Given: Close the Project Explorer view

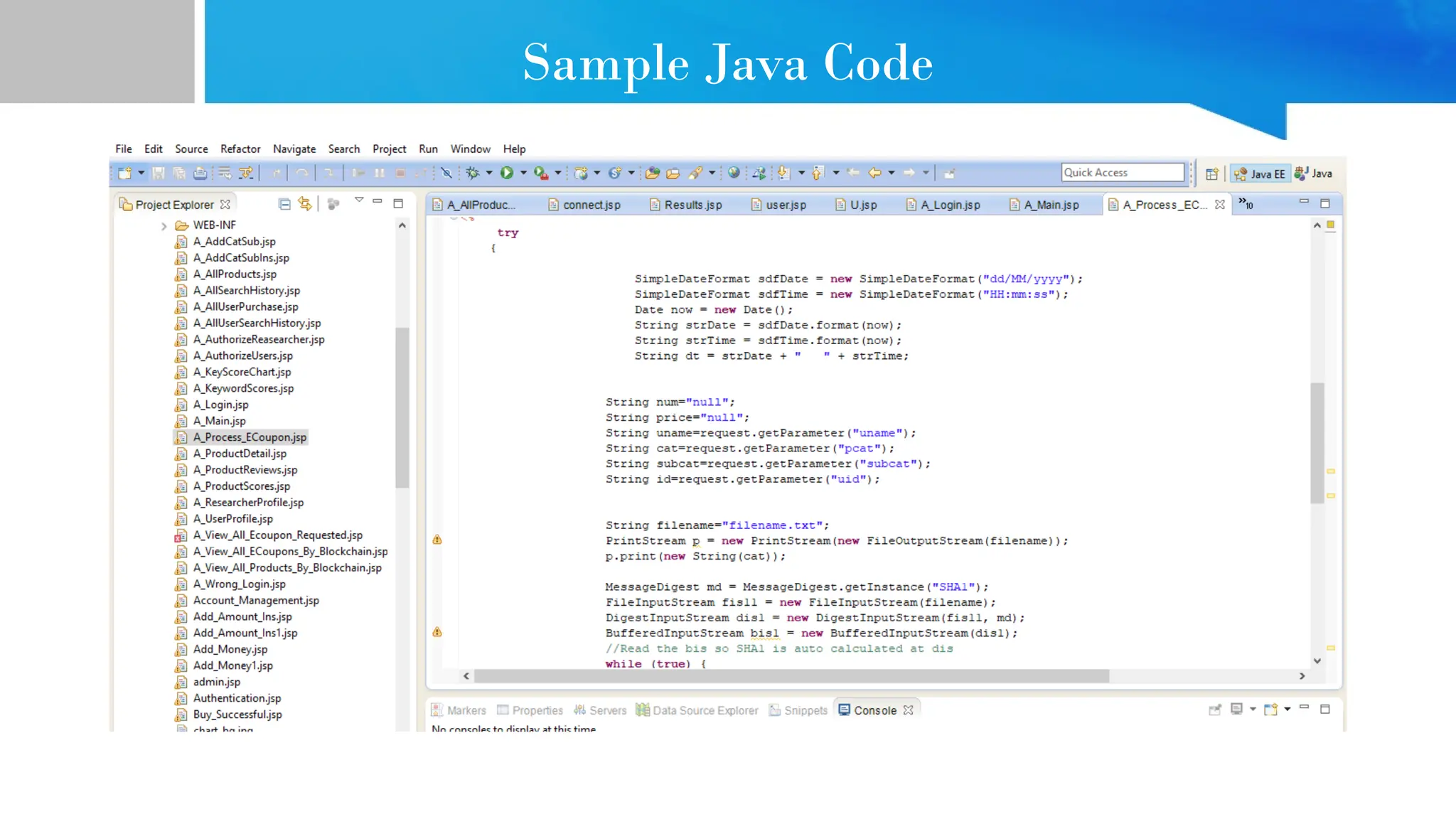Looking at the screenshot, I should coord(225,204).
